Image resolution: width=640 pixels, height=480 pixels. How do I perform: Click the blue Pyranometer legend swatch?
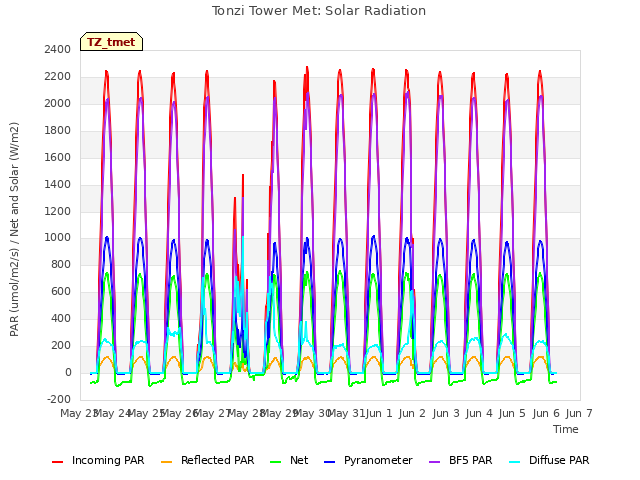[x=329, y=462]
